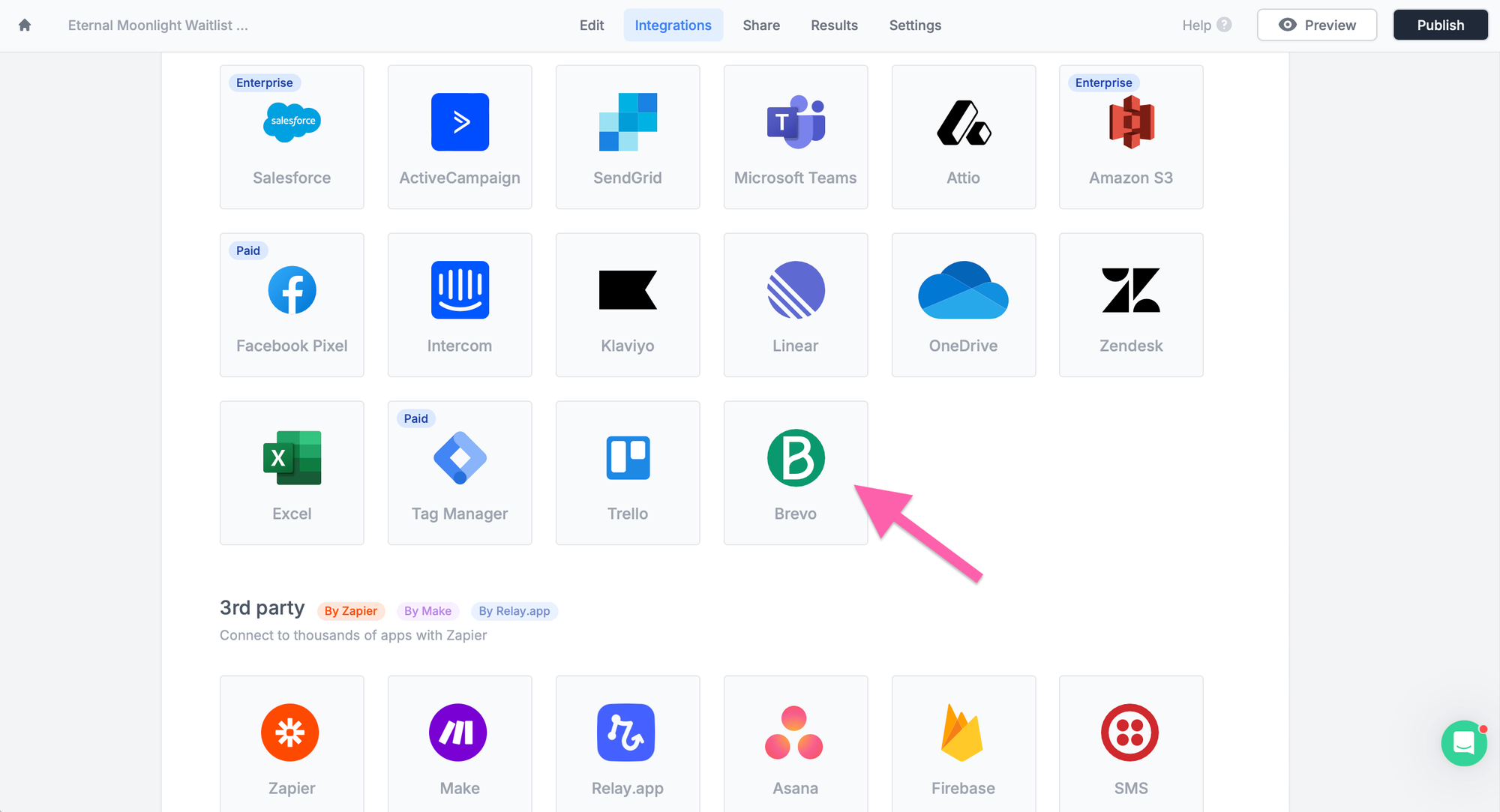Click the By Make filter tag

pos(429,610)
